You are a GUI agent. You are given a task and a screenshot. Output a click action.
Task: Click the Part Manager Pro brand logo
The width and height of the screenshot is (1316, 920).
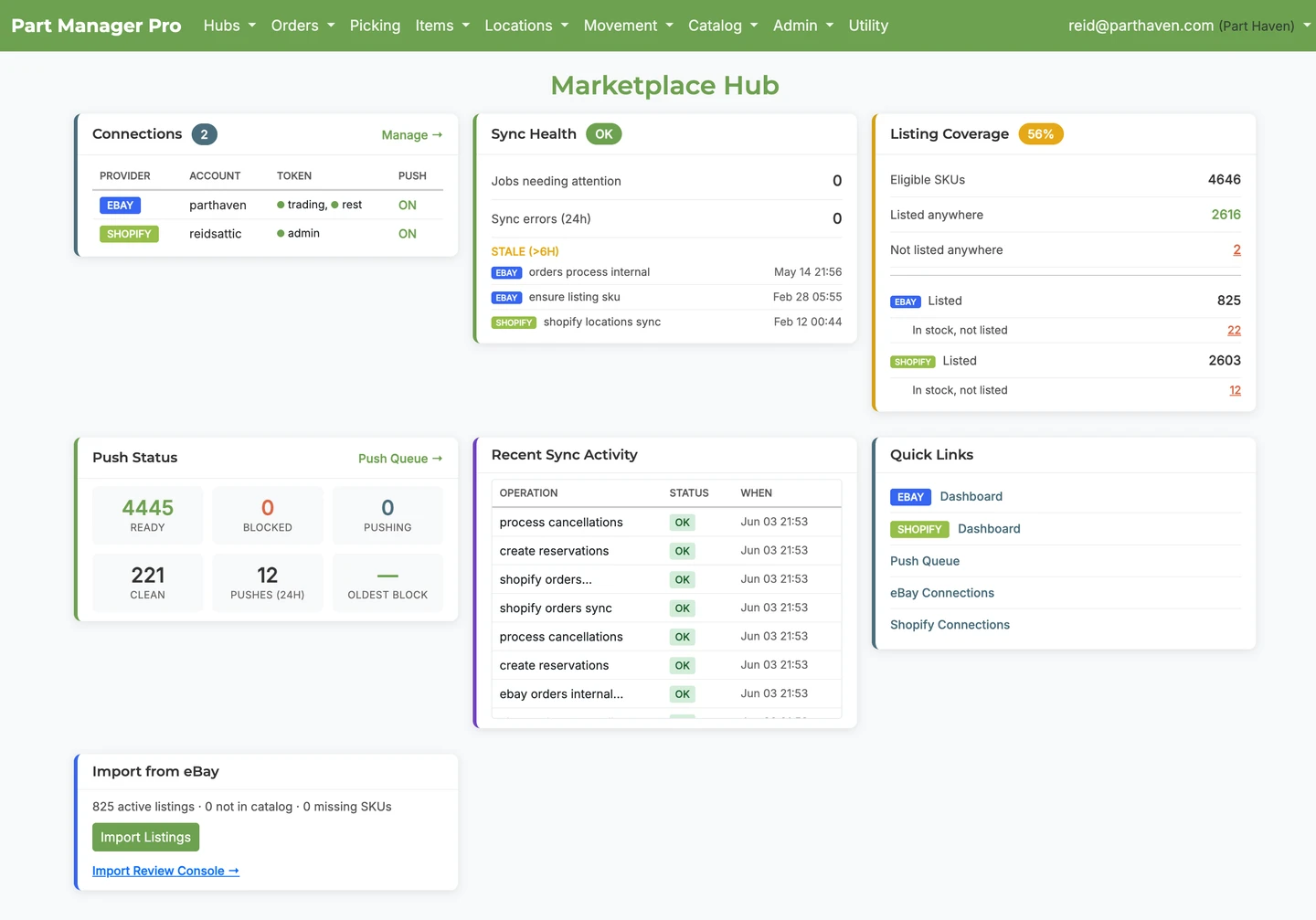(x=96, y=26)
